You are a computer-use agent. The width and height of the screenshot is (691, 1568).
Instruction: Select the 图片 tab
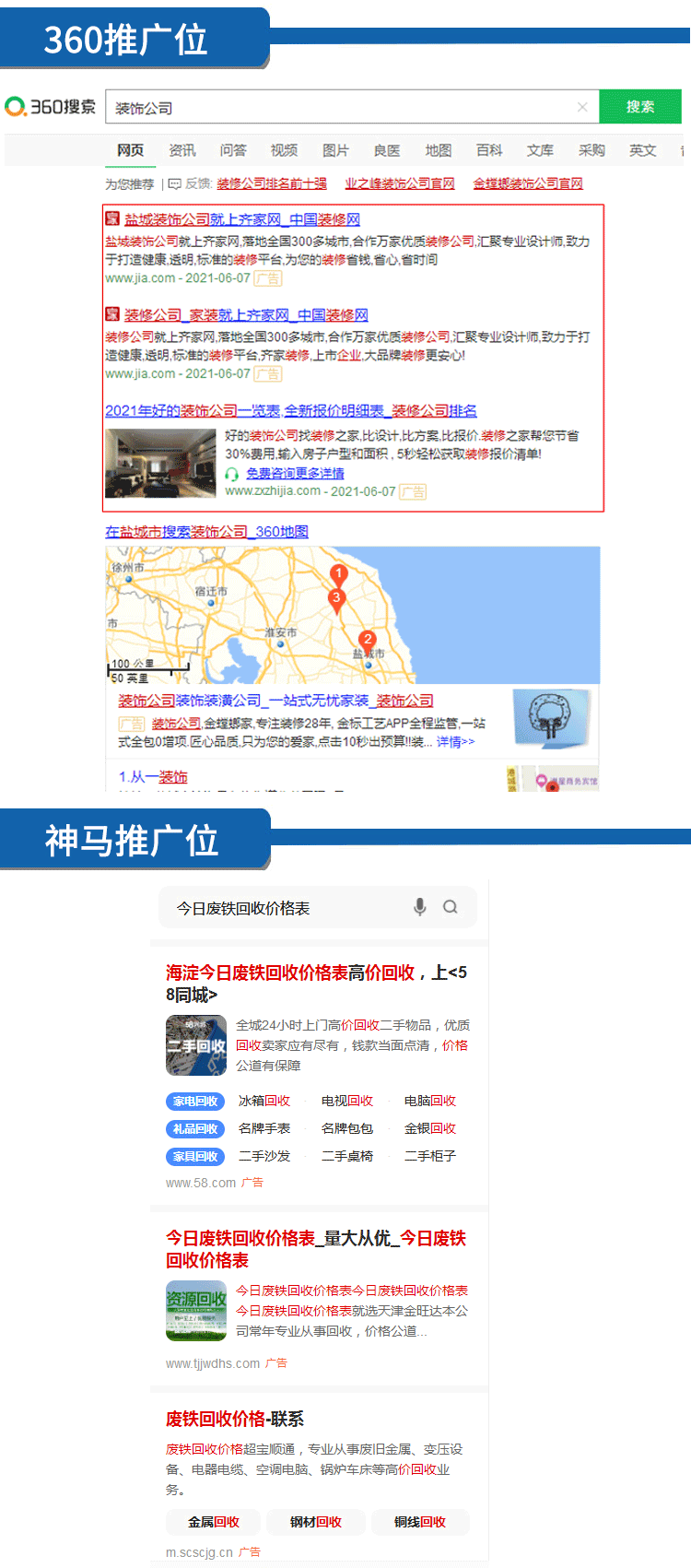pyautogui.click(x=335, y=150)
